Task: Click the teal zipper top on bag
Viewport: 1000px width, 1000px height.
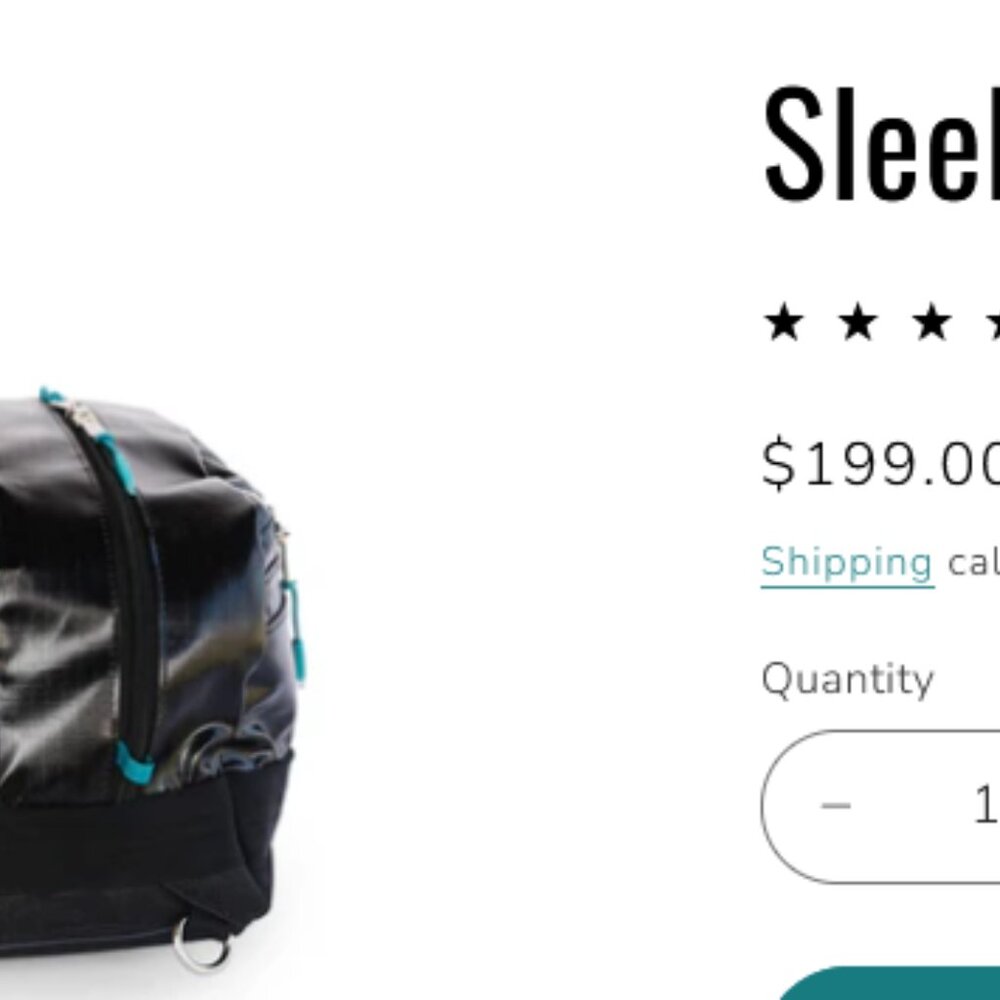Action: [52, 395]
